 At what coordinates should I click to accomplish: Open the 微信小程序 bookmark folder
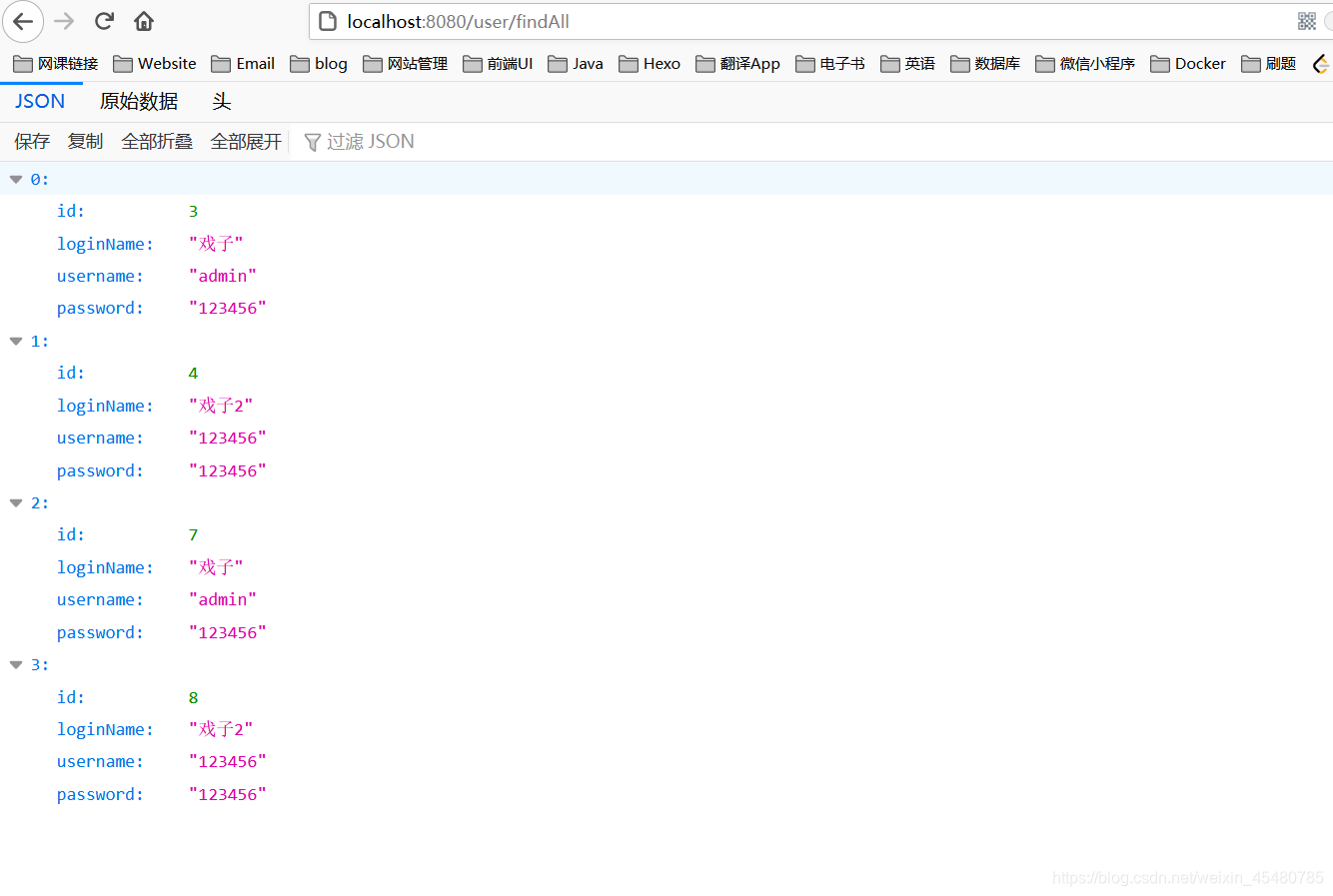click(1085, 63)
